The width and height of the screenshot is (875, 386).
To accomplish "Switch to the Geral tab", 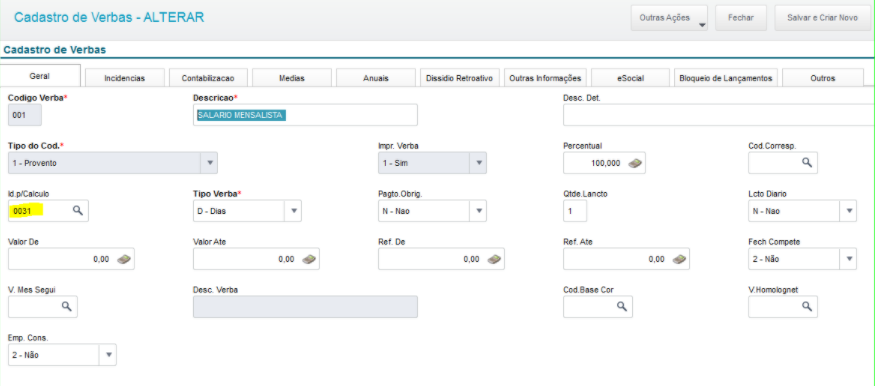I will 40,76.
